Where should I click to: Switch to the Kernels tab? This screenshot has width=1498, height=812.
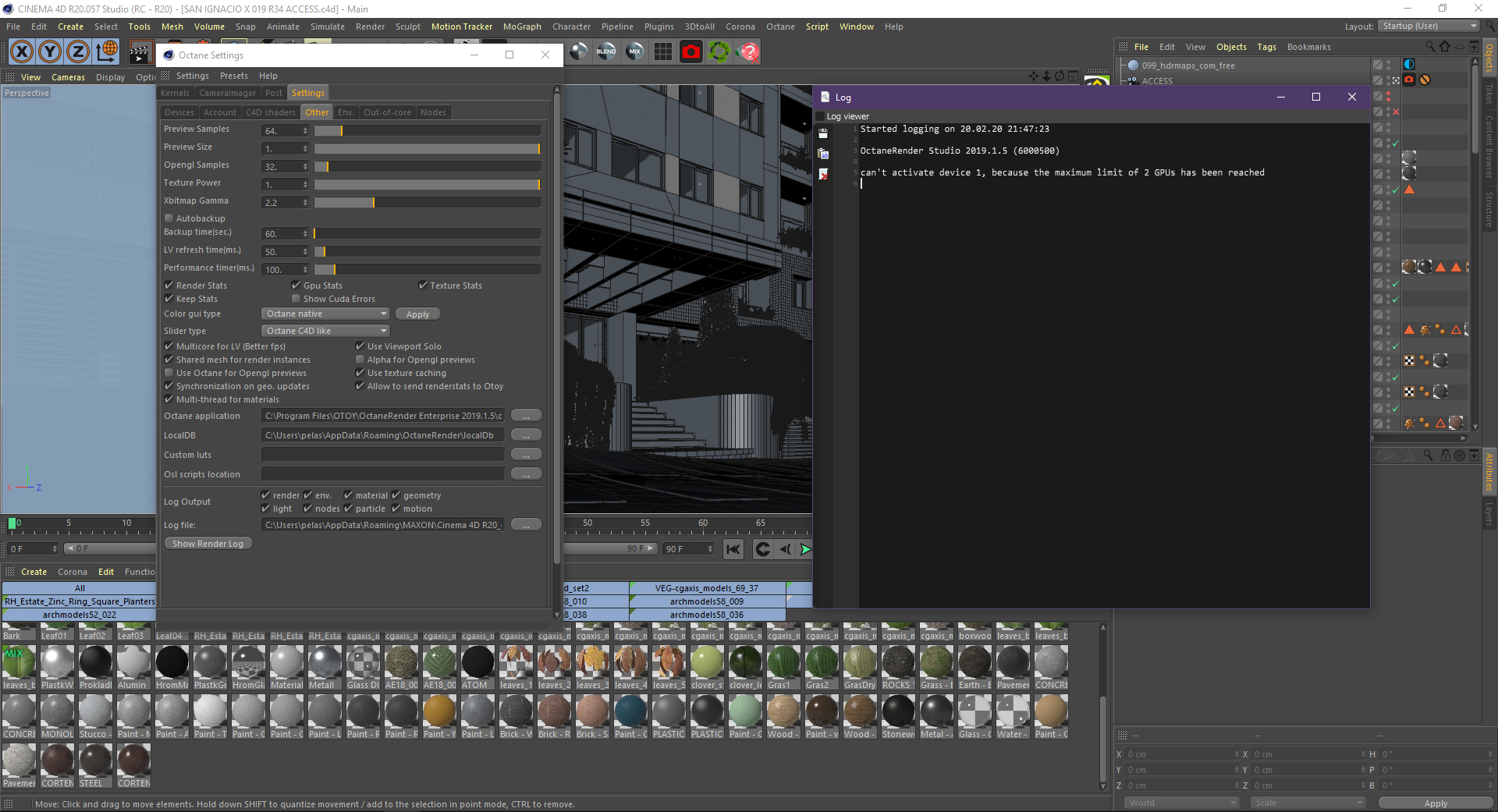click(175, 93)
